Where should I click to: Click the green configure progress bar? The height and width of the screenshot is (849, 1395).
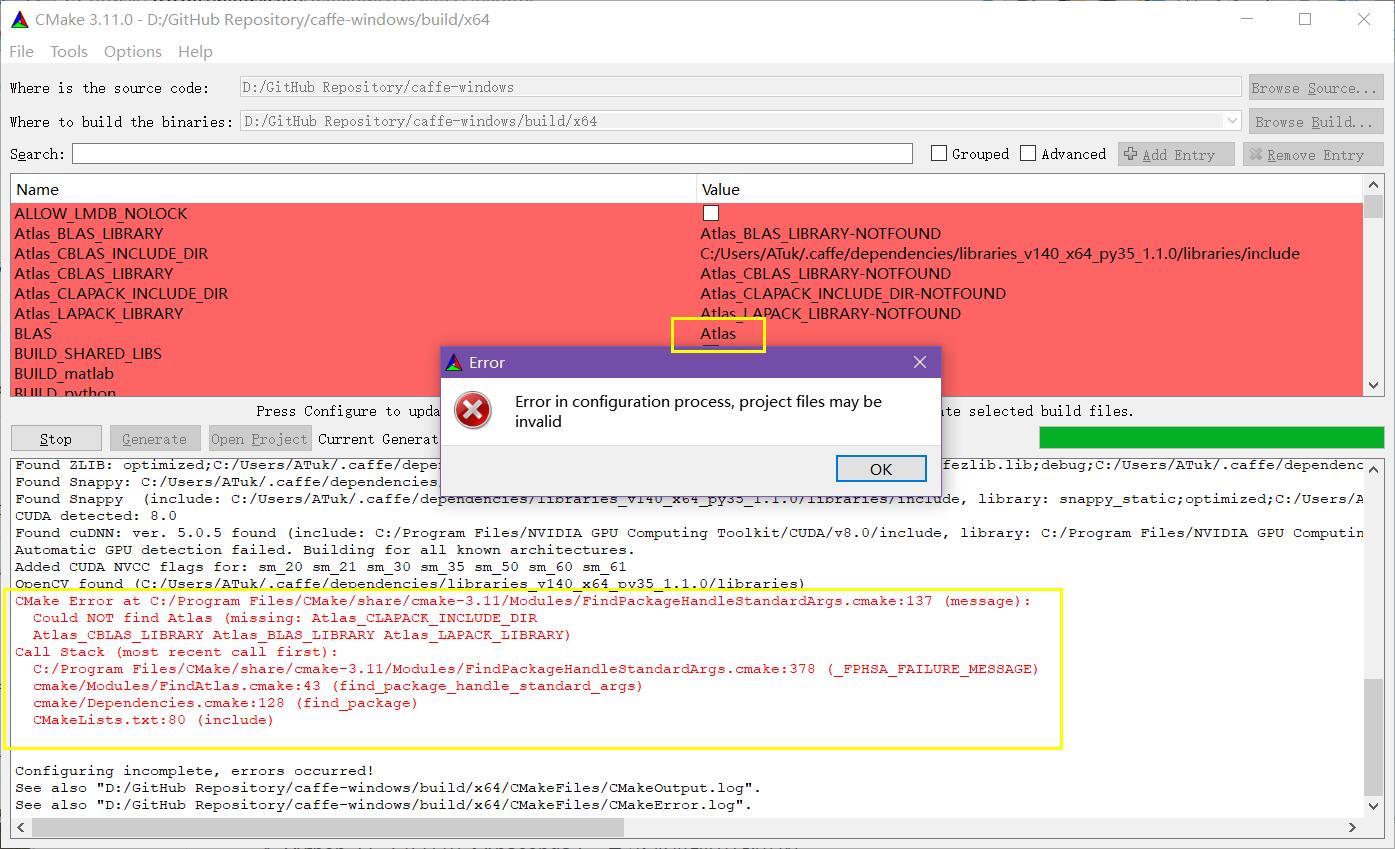(1212, 437)
